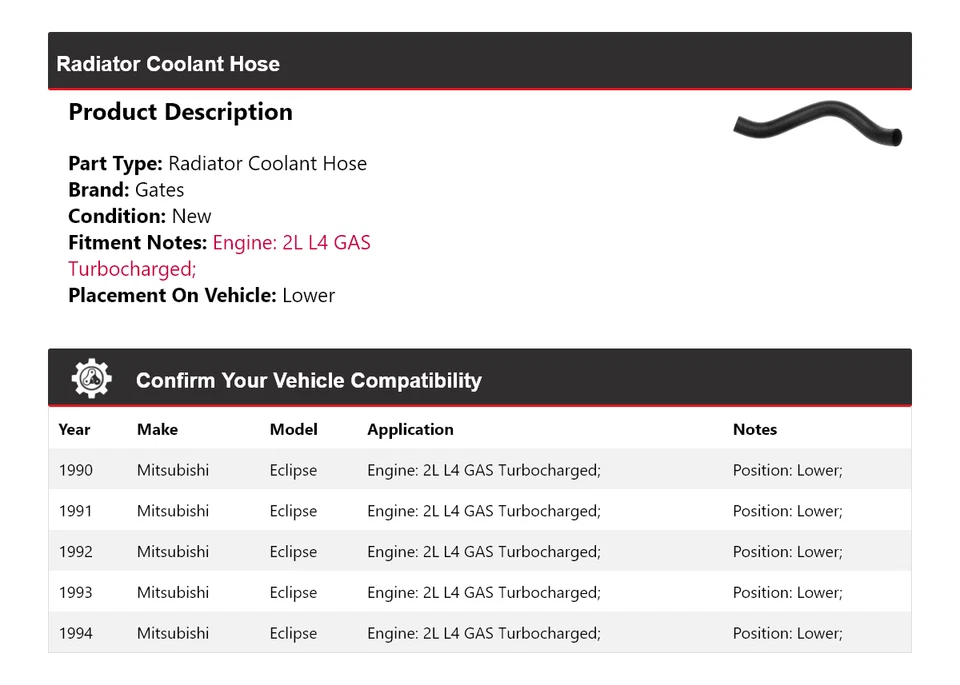The height and width of the screenshot is (685, 960).
Task: Click the Application column header
Action: click(410, 429)
